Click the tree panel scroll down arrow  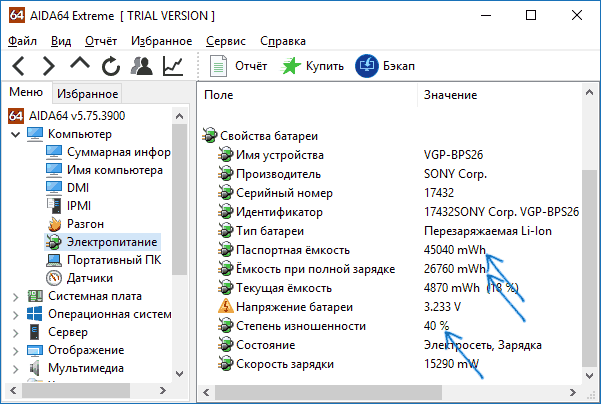(179, 373)
